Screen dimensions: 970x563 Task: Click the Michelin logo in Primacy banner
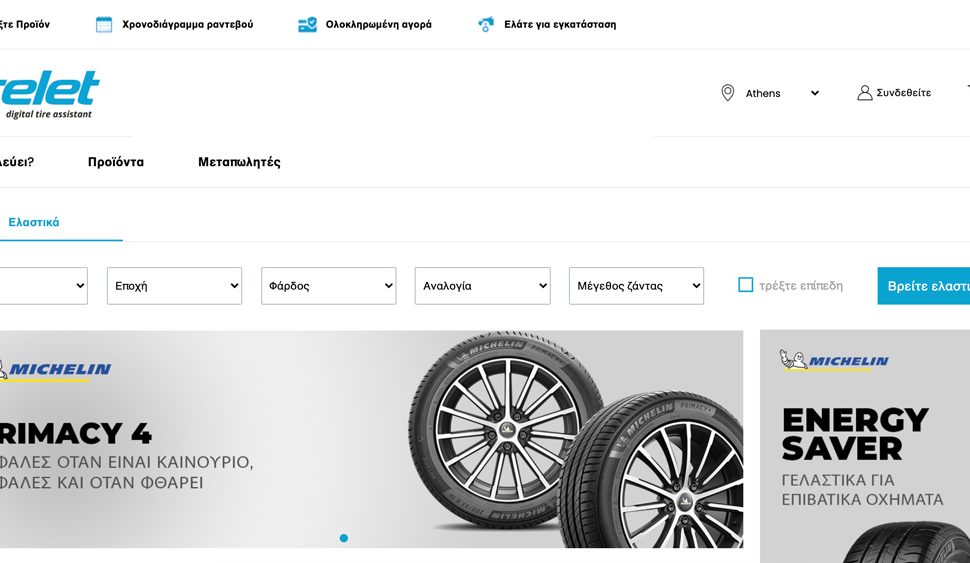coord(56,369)
